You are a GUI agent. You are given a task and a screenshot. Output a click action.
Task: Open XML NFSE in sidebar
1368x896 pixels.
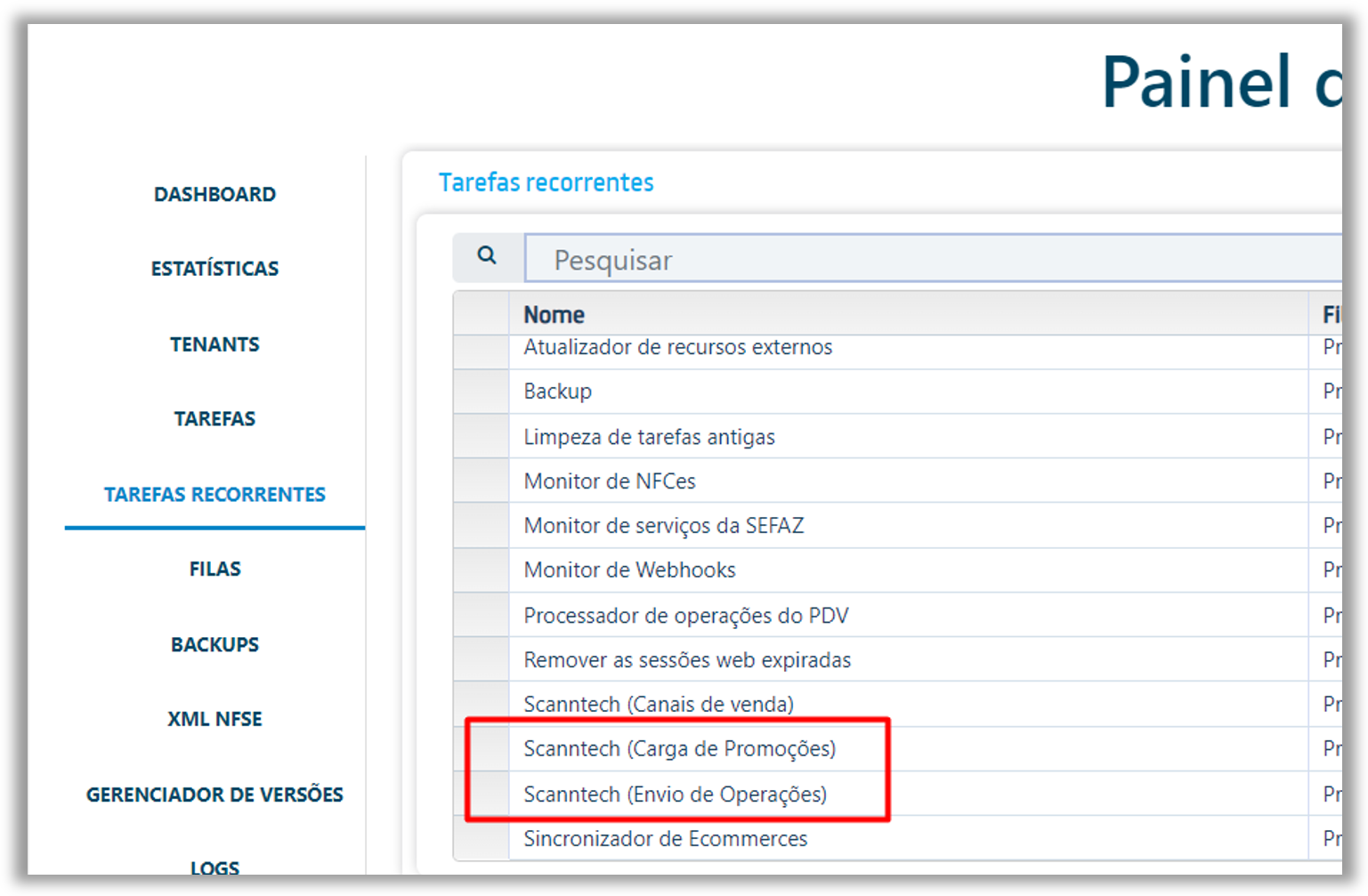215,719
